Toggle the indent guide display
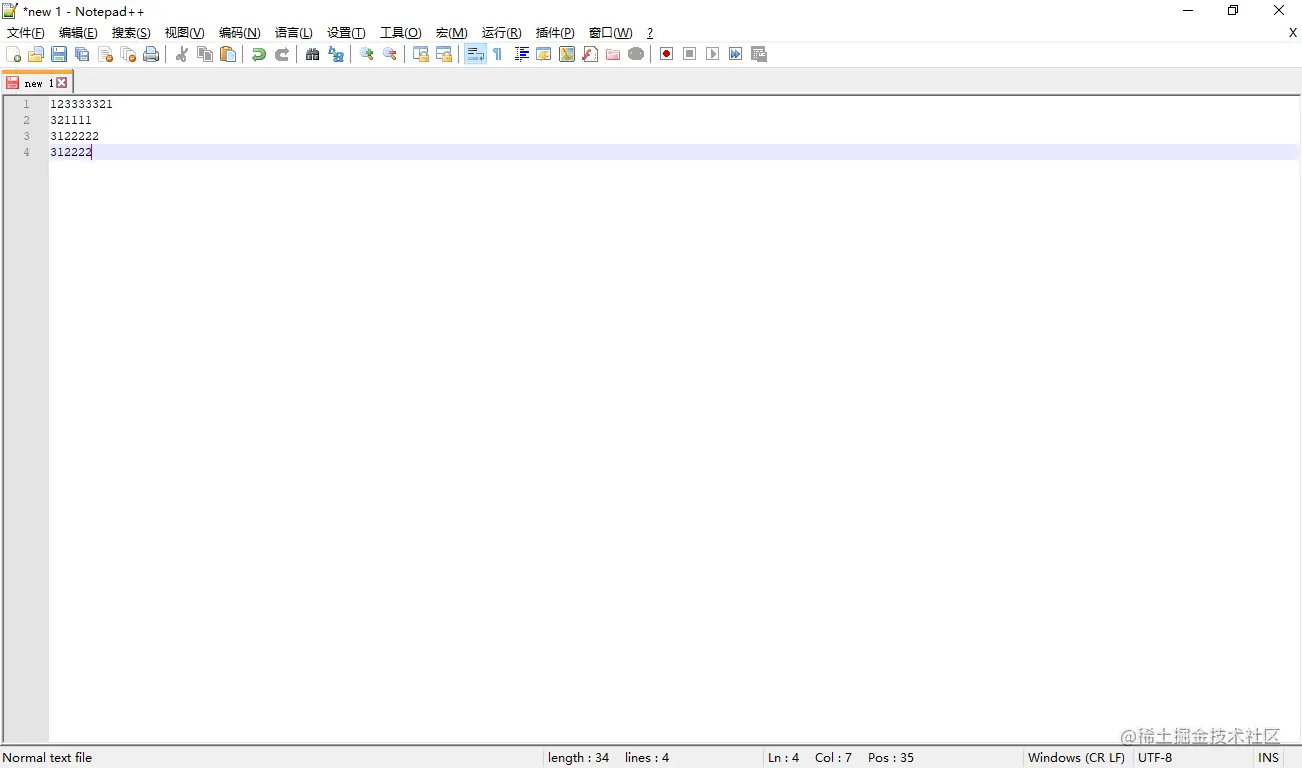The height and width of the screenshot is (768, 1302). [x=521, y=53]
